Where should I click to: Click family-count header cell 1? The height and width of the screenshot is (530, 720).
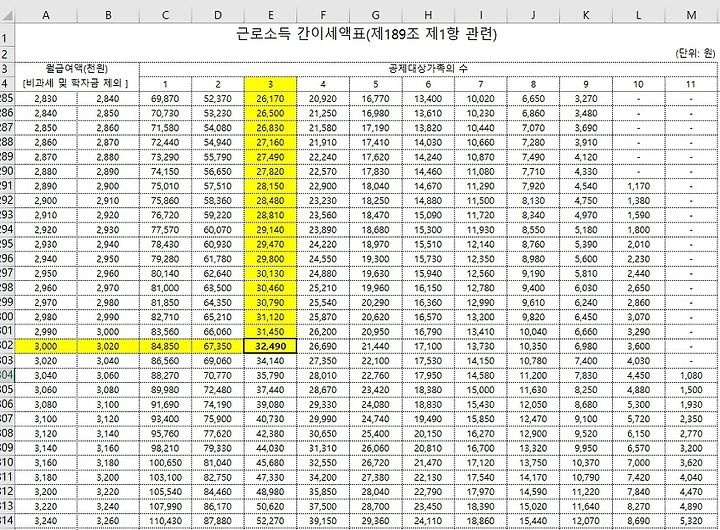(165, 84)
